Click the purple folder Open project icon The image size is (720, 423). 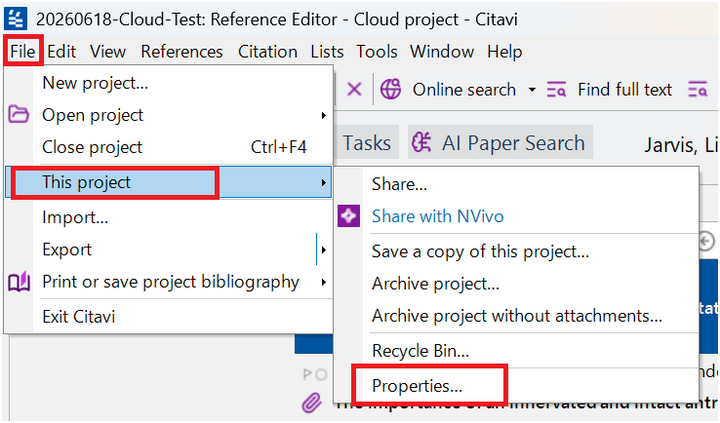coord(18,114)
